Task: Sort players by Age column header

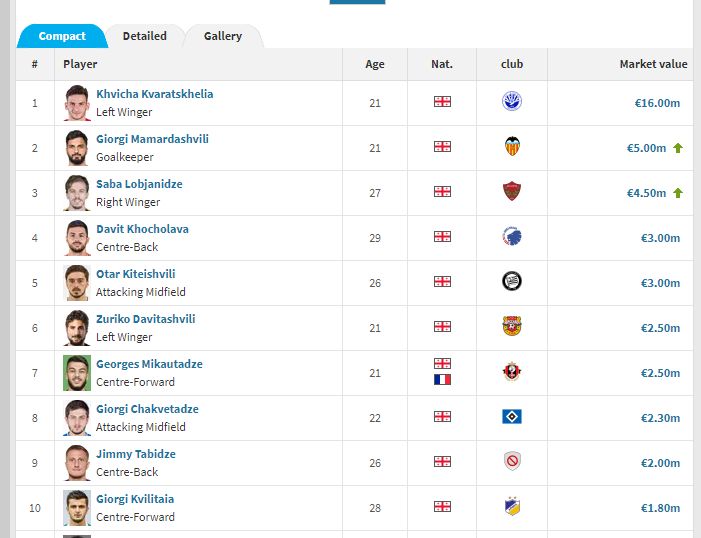Action: point(375,64)
